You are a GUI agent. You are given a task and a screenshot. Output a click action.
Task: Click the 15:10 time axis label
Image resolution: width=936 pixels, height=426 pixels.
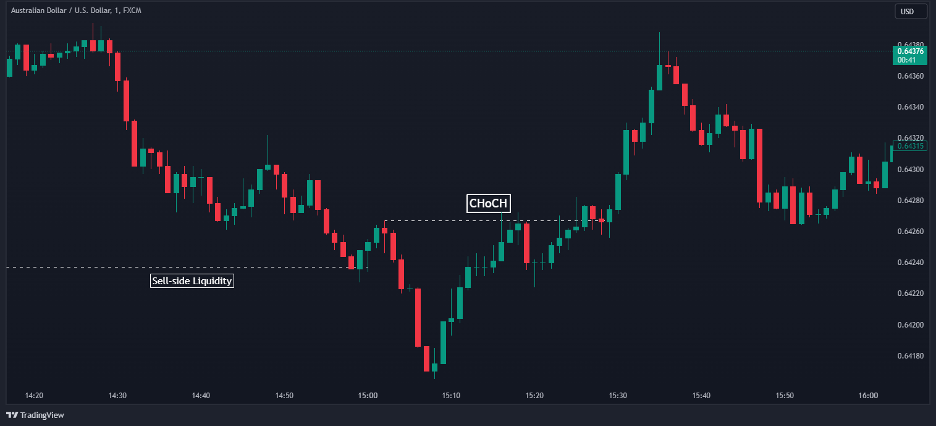point(451,396)
